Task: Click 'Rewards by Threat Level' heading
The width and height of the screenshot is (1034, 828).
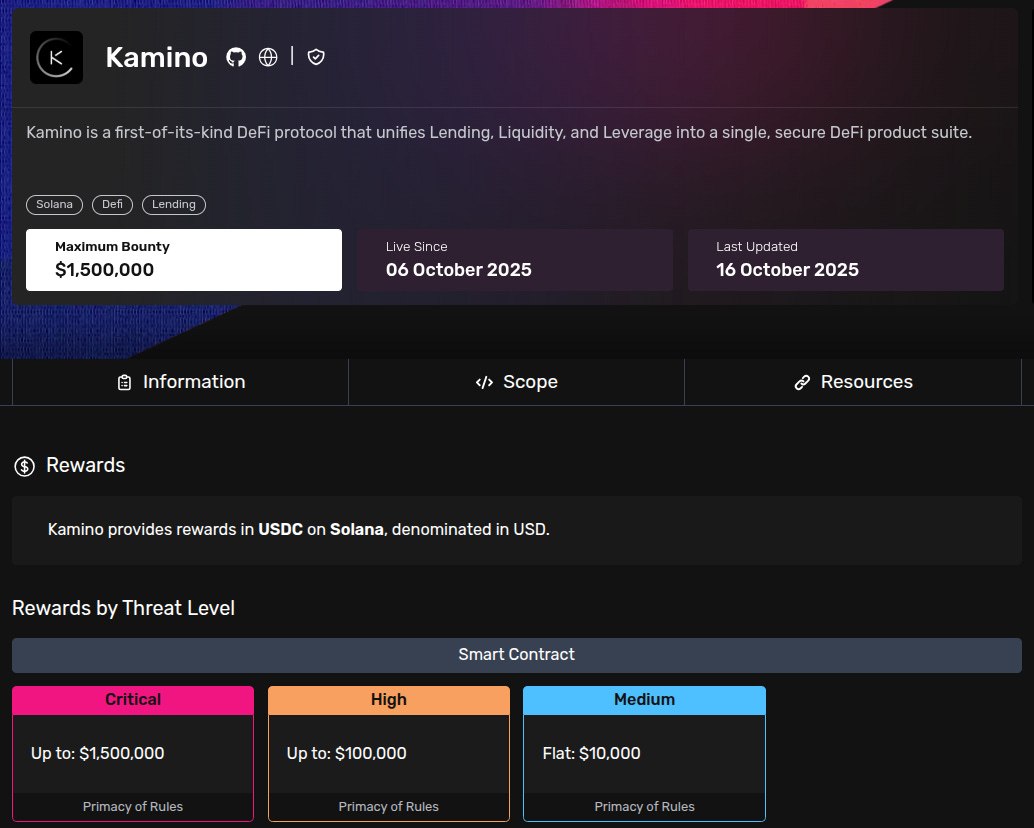Action: point(123,608)
